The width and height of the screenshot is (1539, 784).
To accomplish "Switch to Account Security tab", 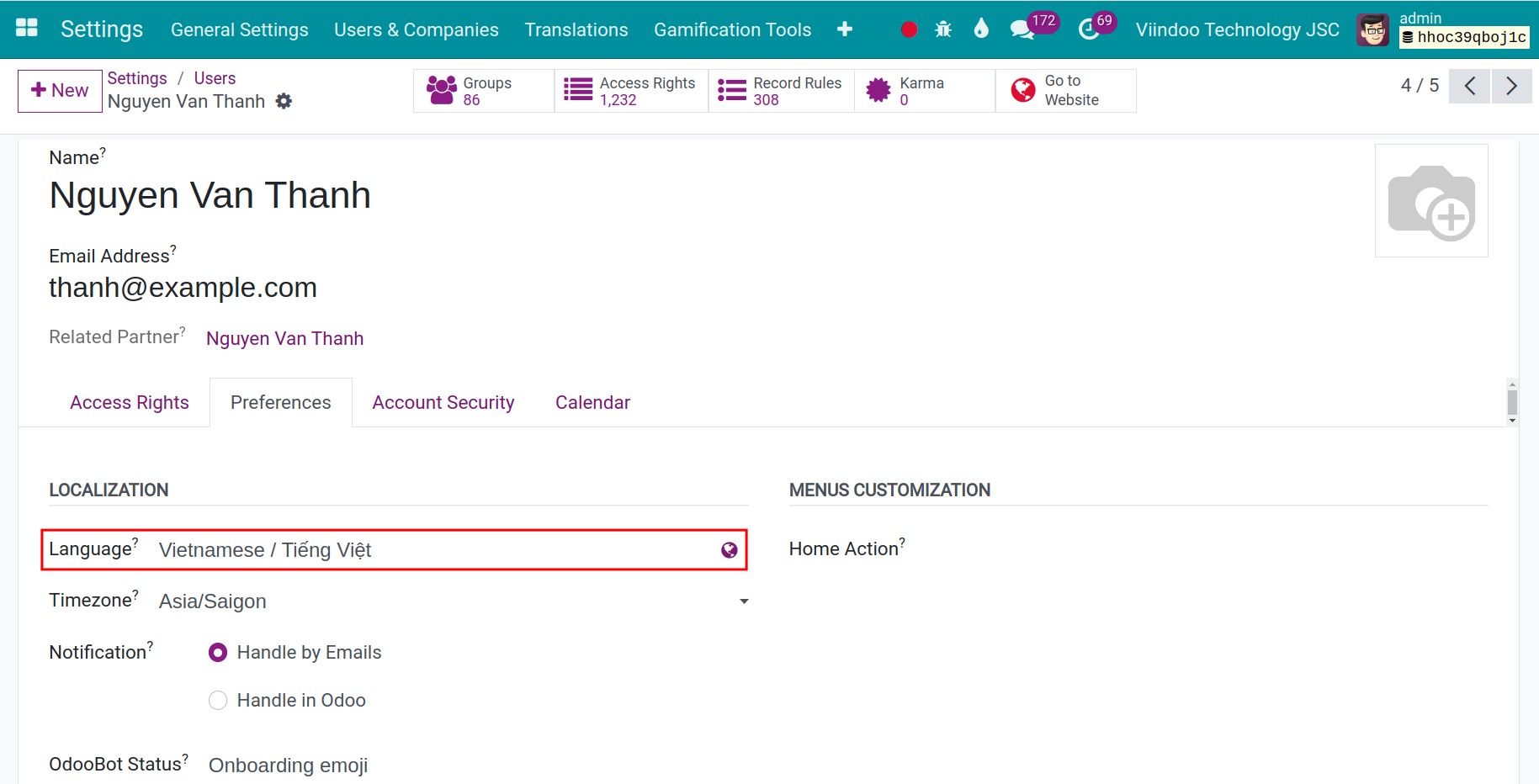I will (x=443, y=403).
